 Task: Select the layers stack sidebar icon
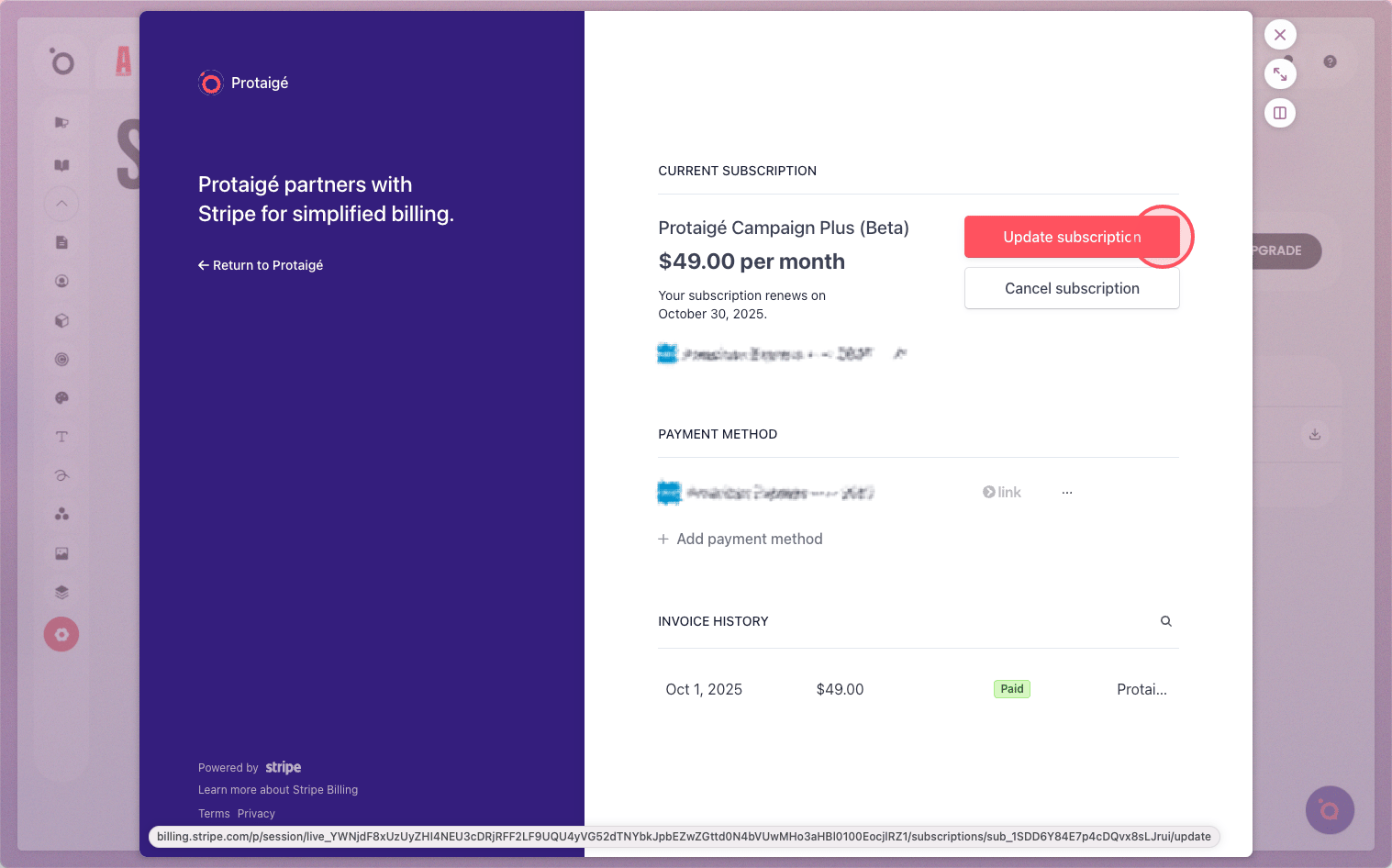click(x=61, y=592)
